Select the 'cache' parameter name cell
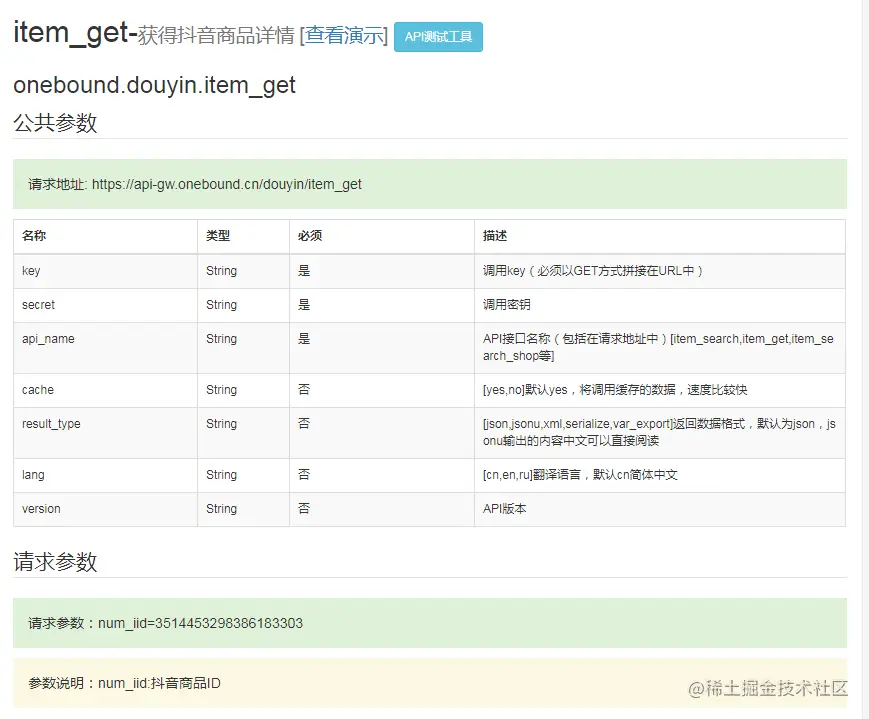The image size is (869, 719). (105, 390)
